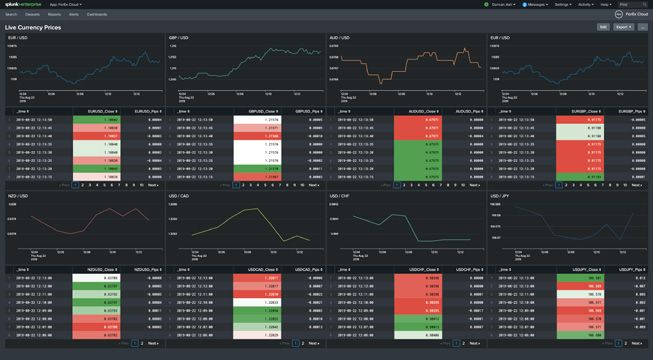The image size is (653, 360).
Task: Click the USD / JPY panel title
Action: [500, 196]
